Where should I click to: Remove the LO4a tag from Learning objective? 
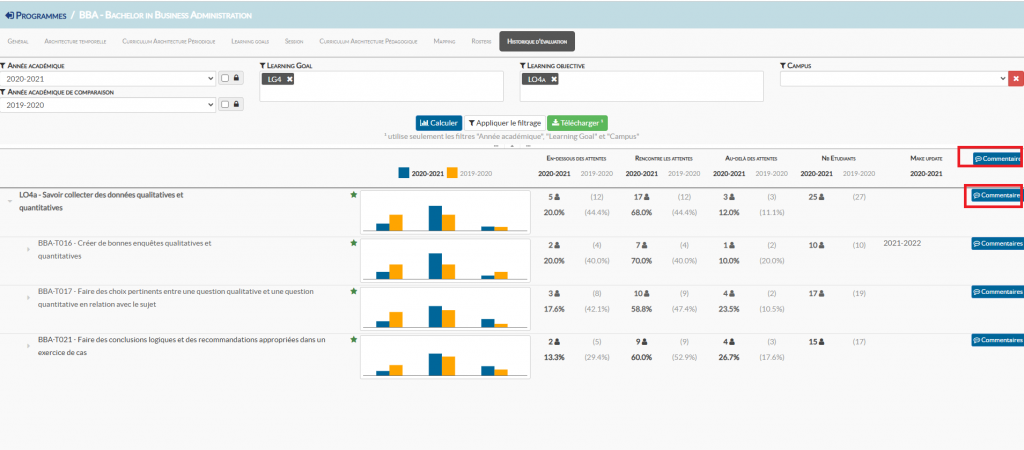554,78
